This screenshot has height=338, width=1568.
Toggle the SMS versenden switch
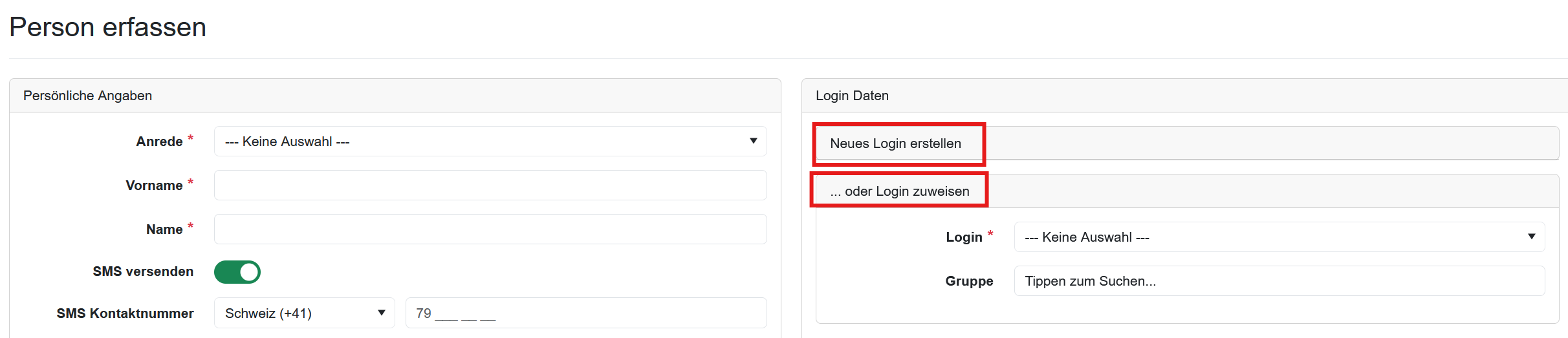click(237, 272)
